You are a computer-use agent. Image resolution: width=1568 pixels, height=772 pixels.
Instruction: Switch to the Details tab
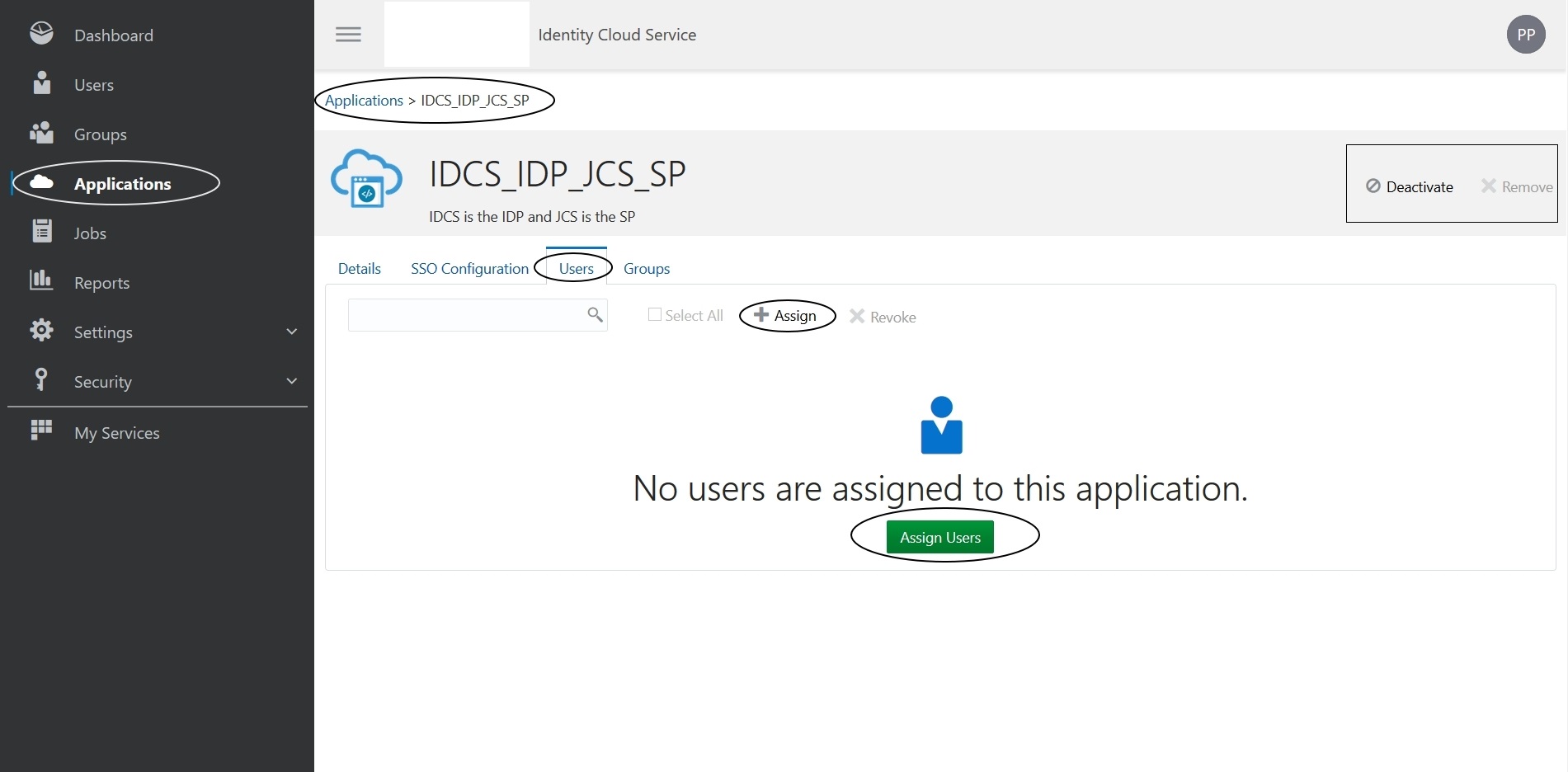(x=360, y=268)
